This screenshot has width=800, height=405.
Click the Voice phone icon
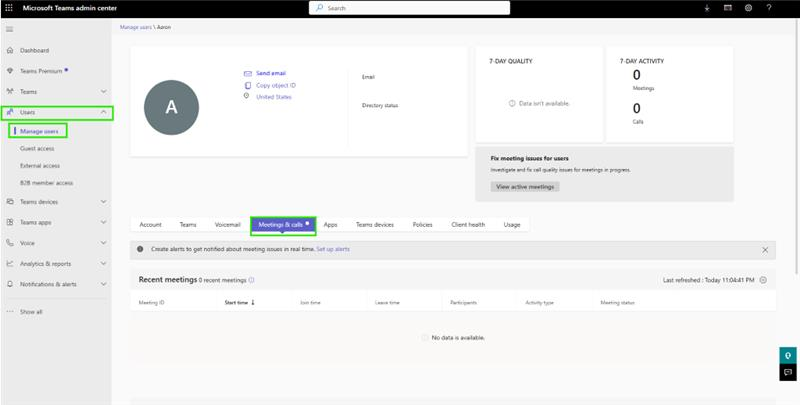tap(10, 243)
